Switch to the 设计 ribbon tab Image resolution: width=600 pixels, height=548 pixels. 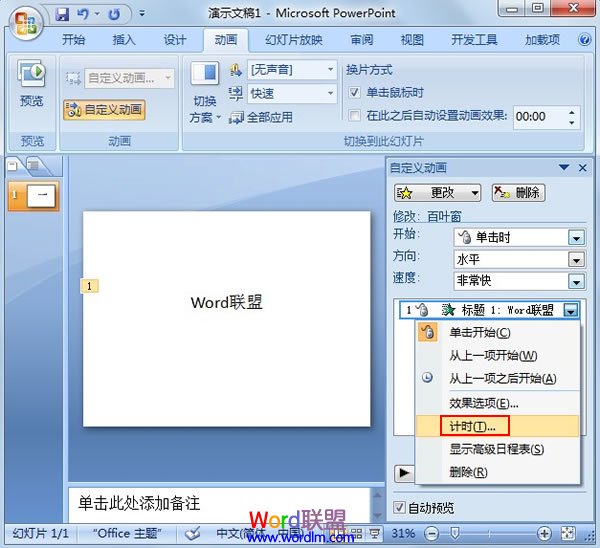175,39
